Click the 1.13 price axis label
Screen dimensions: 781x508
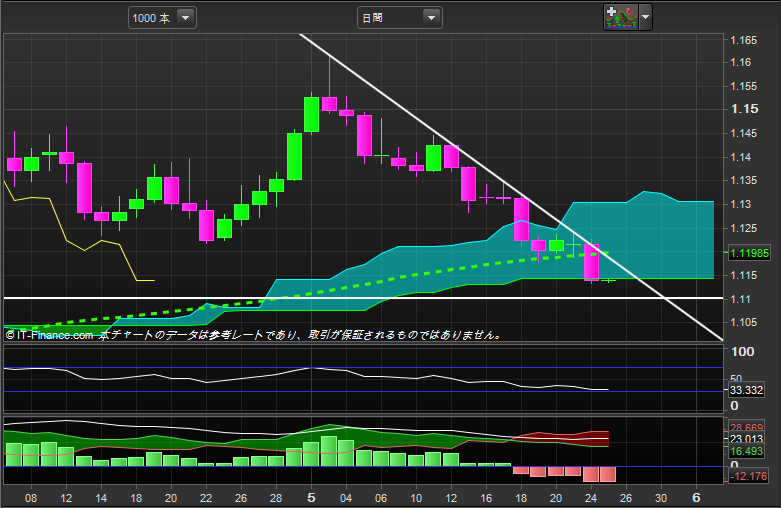(x=741, y=204)
